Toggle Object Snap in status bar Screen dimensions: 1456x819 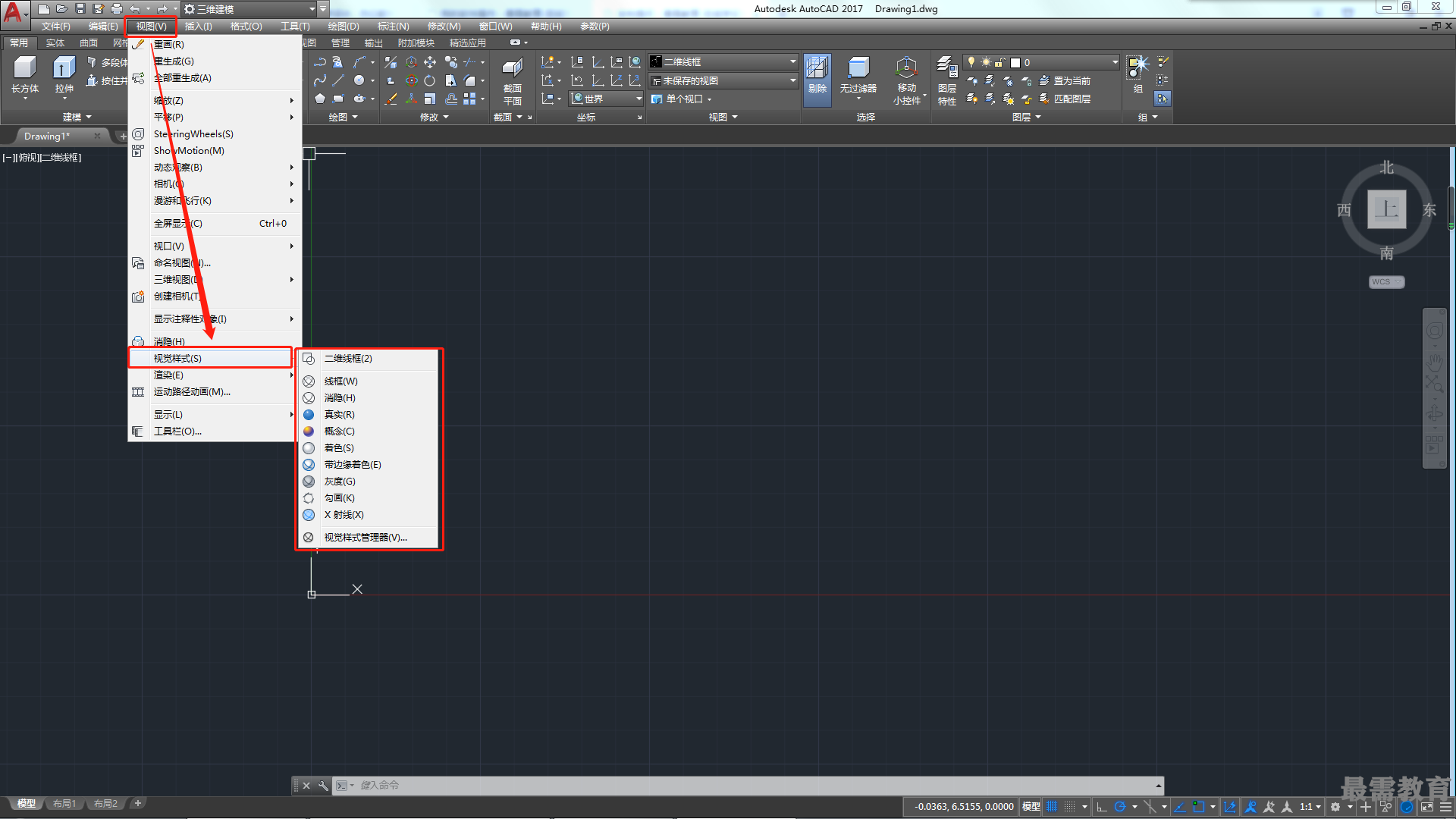pos(1198,807)
